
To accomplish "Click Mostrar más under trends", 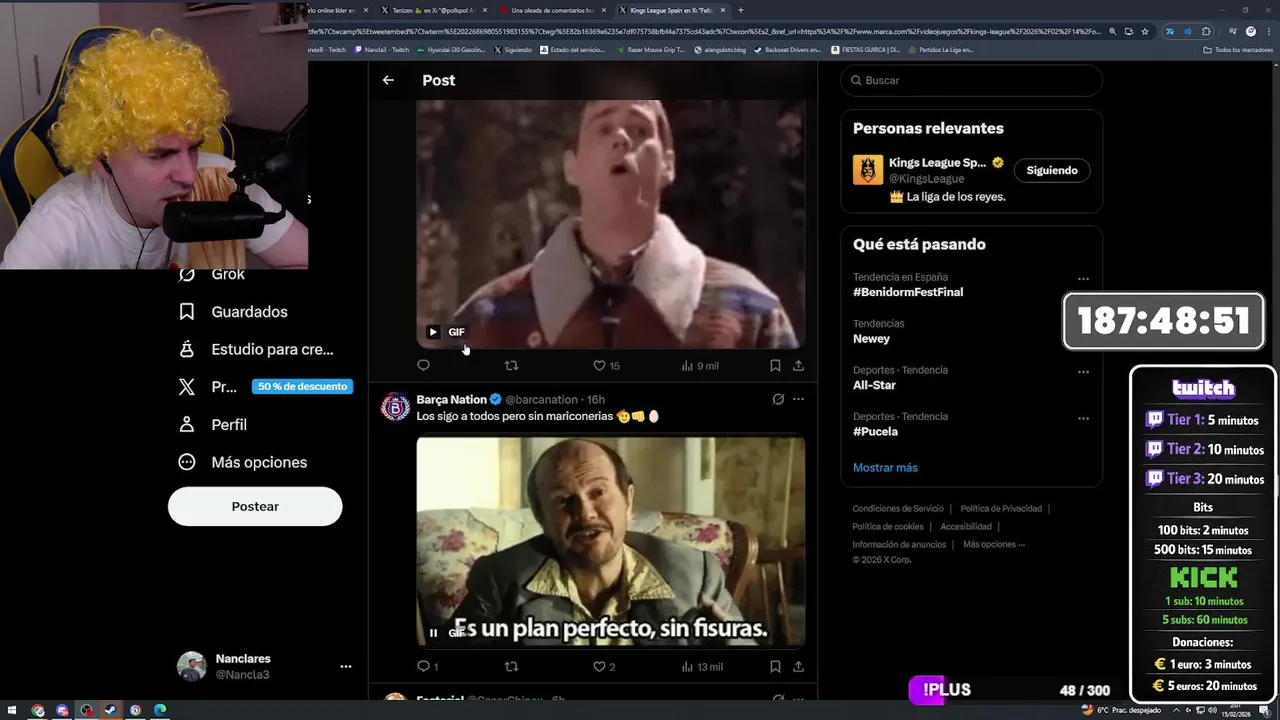I will (885, 467).
